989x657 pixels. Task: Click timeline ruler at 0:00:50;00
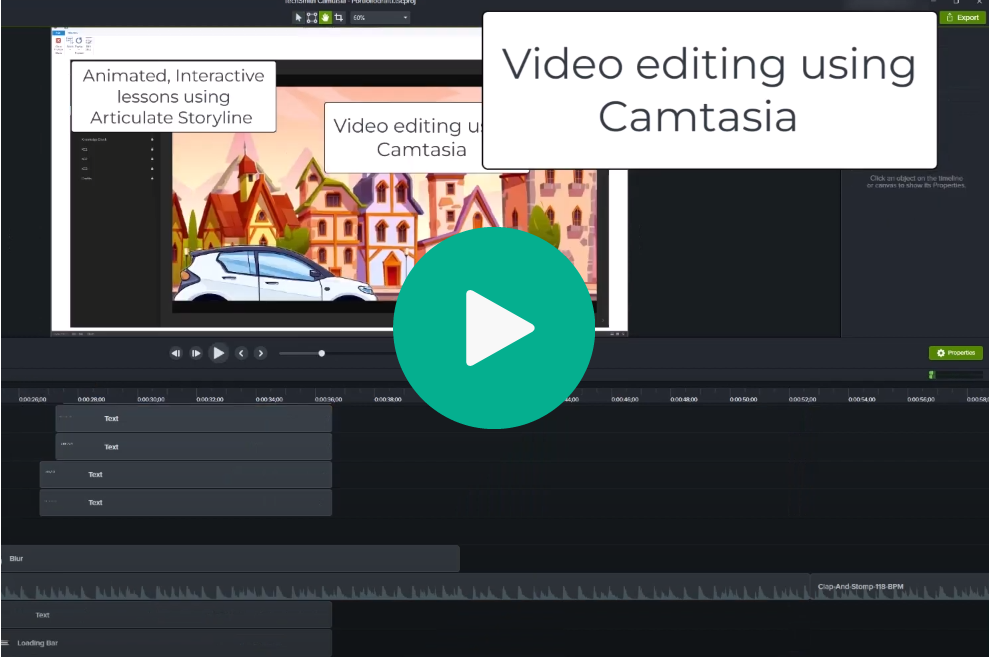pos(743,399)
